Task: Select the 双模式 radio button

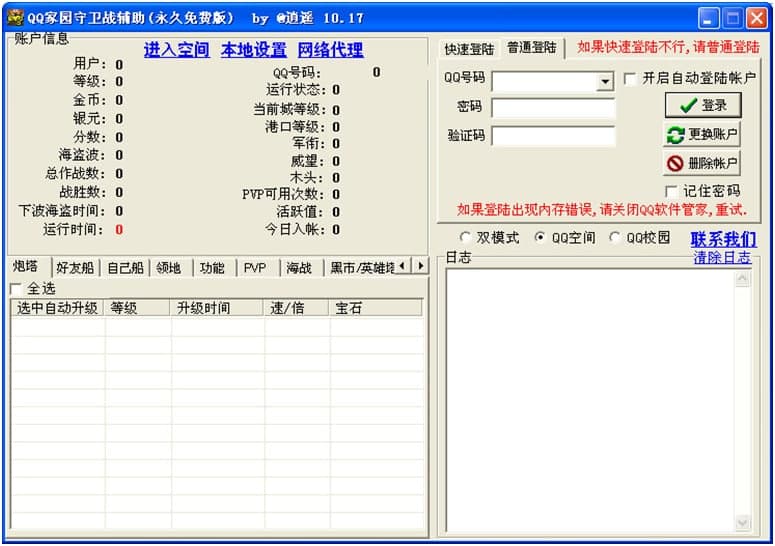Action: coord(465,238)
